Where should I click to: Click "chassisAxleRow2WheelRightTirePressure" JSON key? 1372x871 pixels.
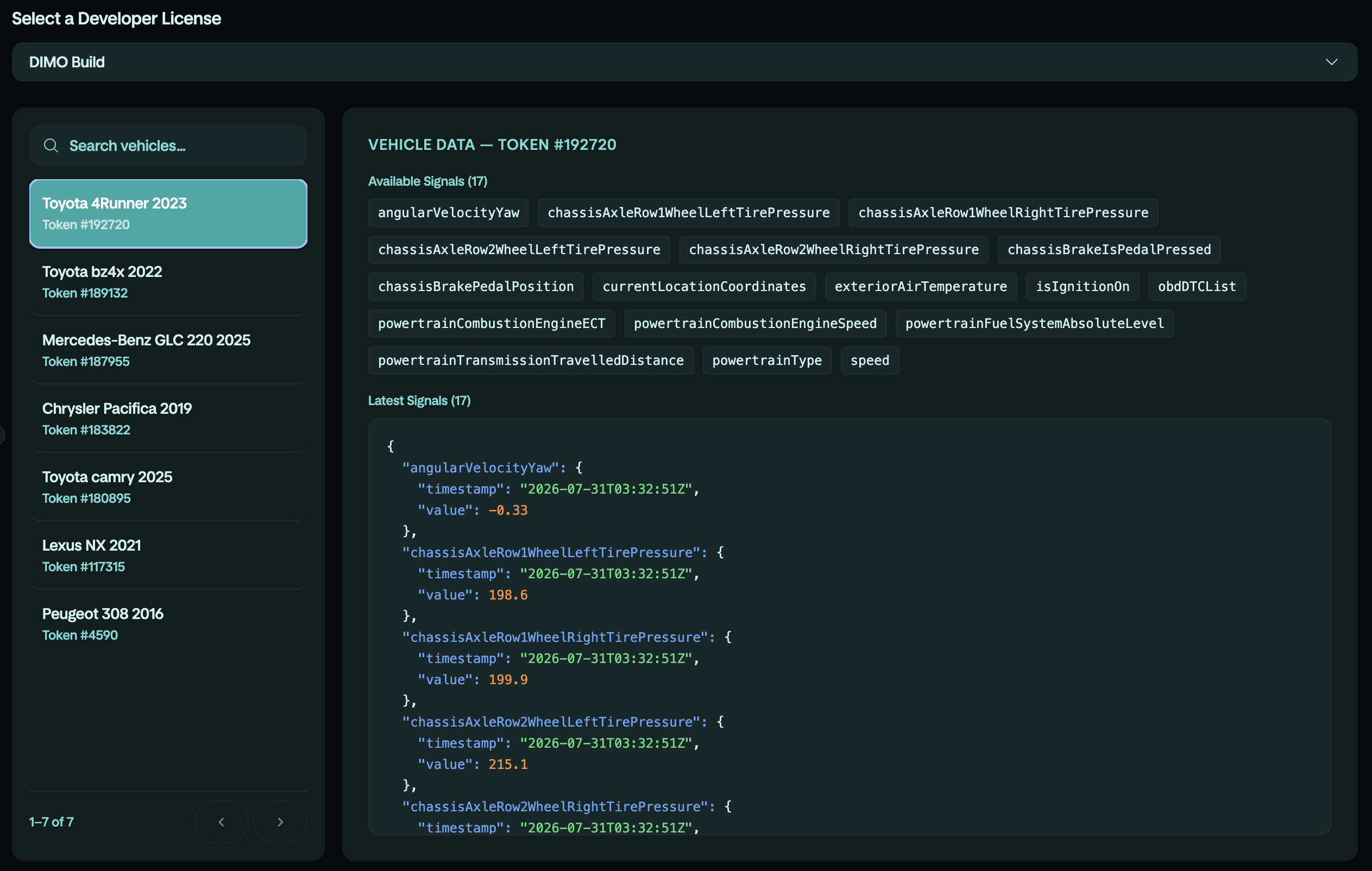[555, 807]
